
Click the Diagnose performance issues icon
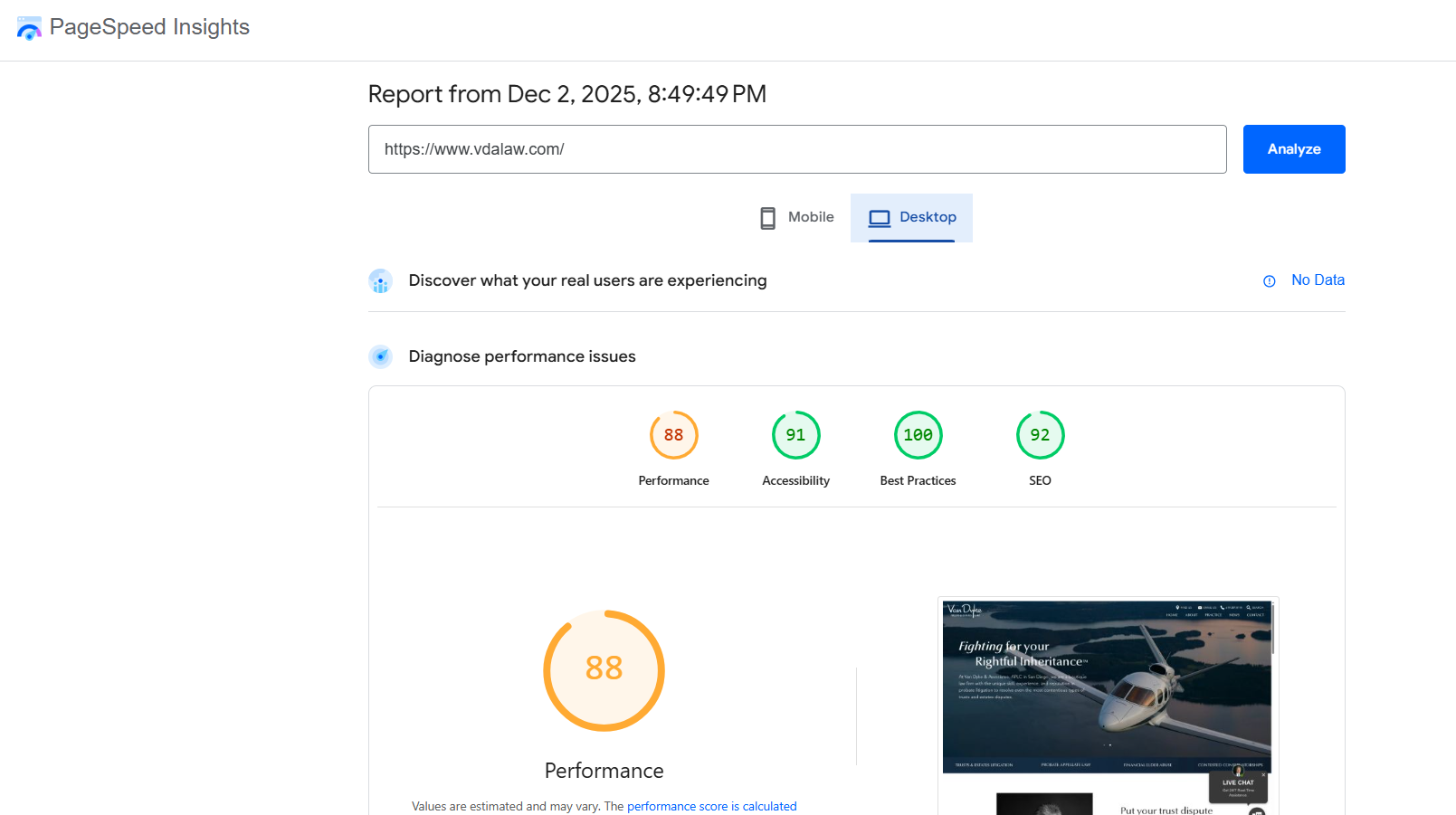pyautogui.click(x=381, y=356)
